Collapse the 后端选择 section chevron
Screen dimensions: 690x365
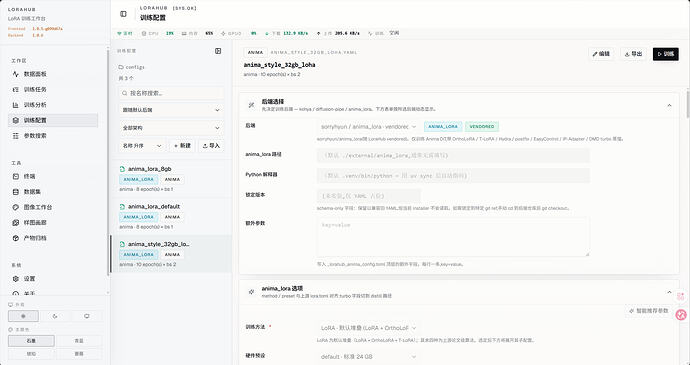pos(669,105)
